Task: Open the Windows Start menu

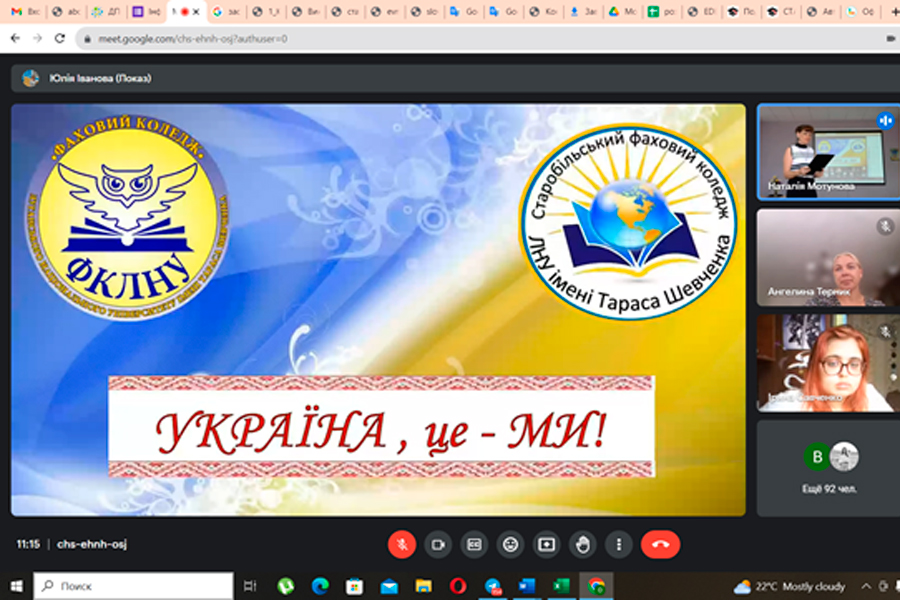Action: [16, 586]
